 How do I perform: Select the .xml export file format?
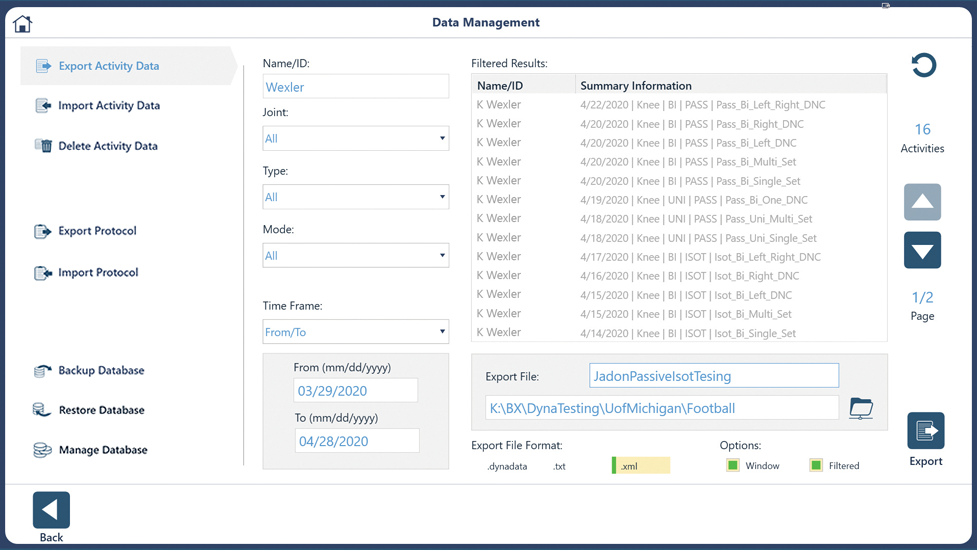641,466
